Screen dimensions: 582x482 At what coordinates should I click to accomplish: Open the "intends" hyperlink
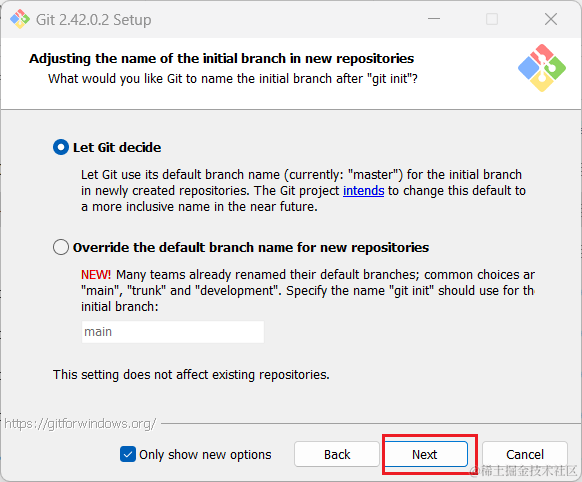(363, 190)
